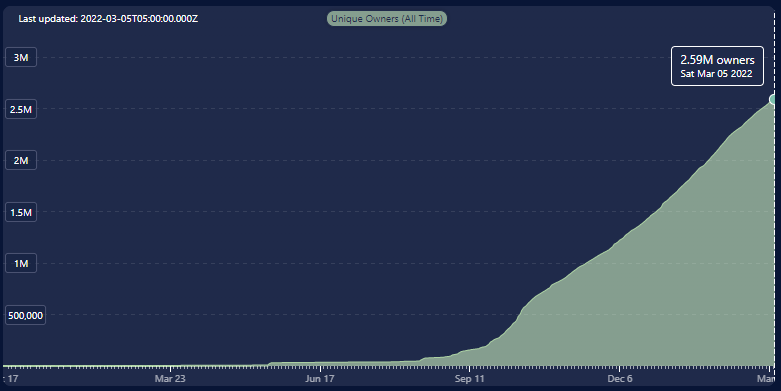781x391 pixels.
Task: Click the Mar 23 x-axis date label
Action: coord(170,379)
